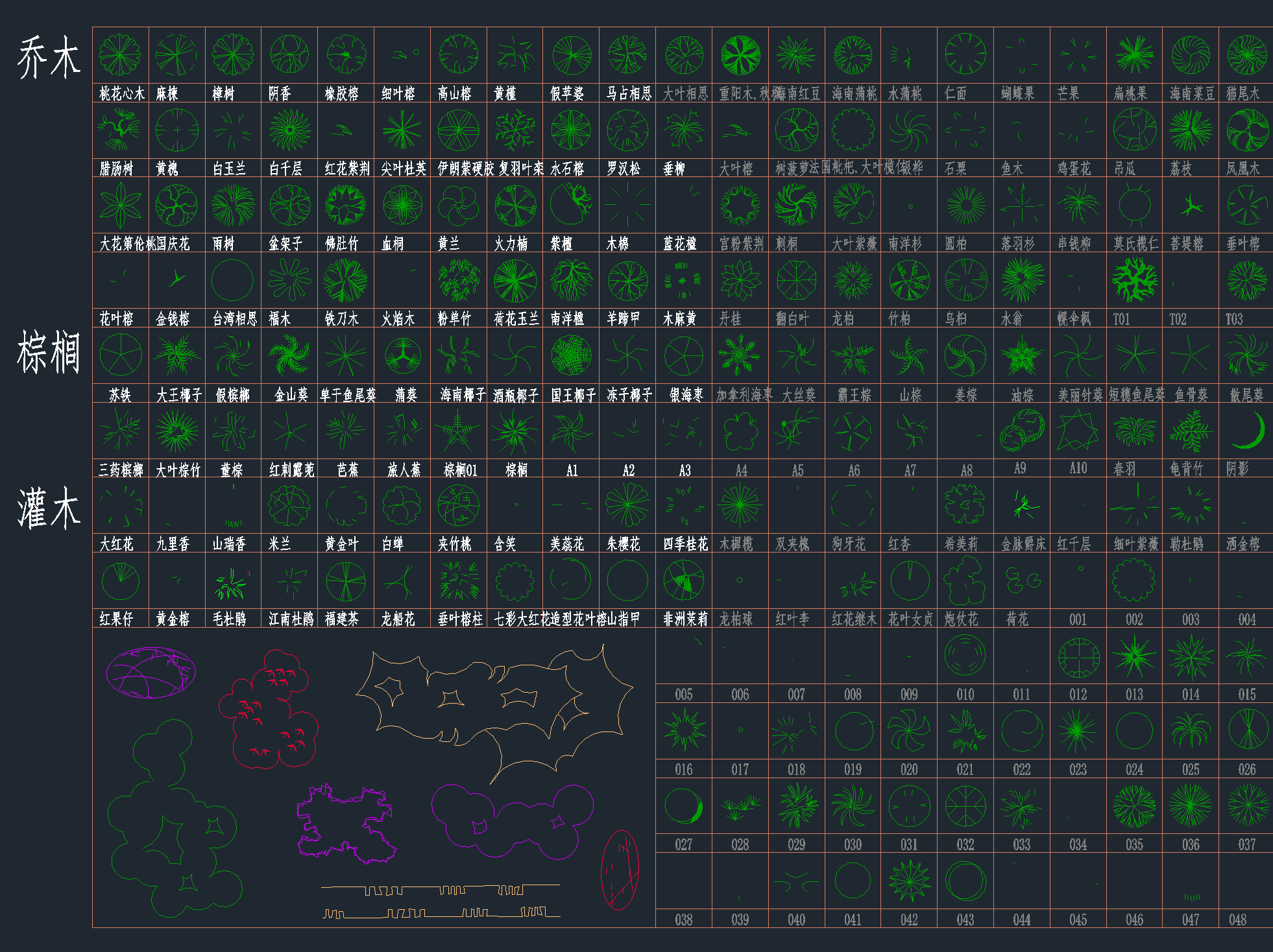Select the tree symbol above the 桃花心木 label
The height and width of the screenshot is (952, 1273).
120,55
